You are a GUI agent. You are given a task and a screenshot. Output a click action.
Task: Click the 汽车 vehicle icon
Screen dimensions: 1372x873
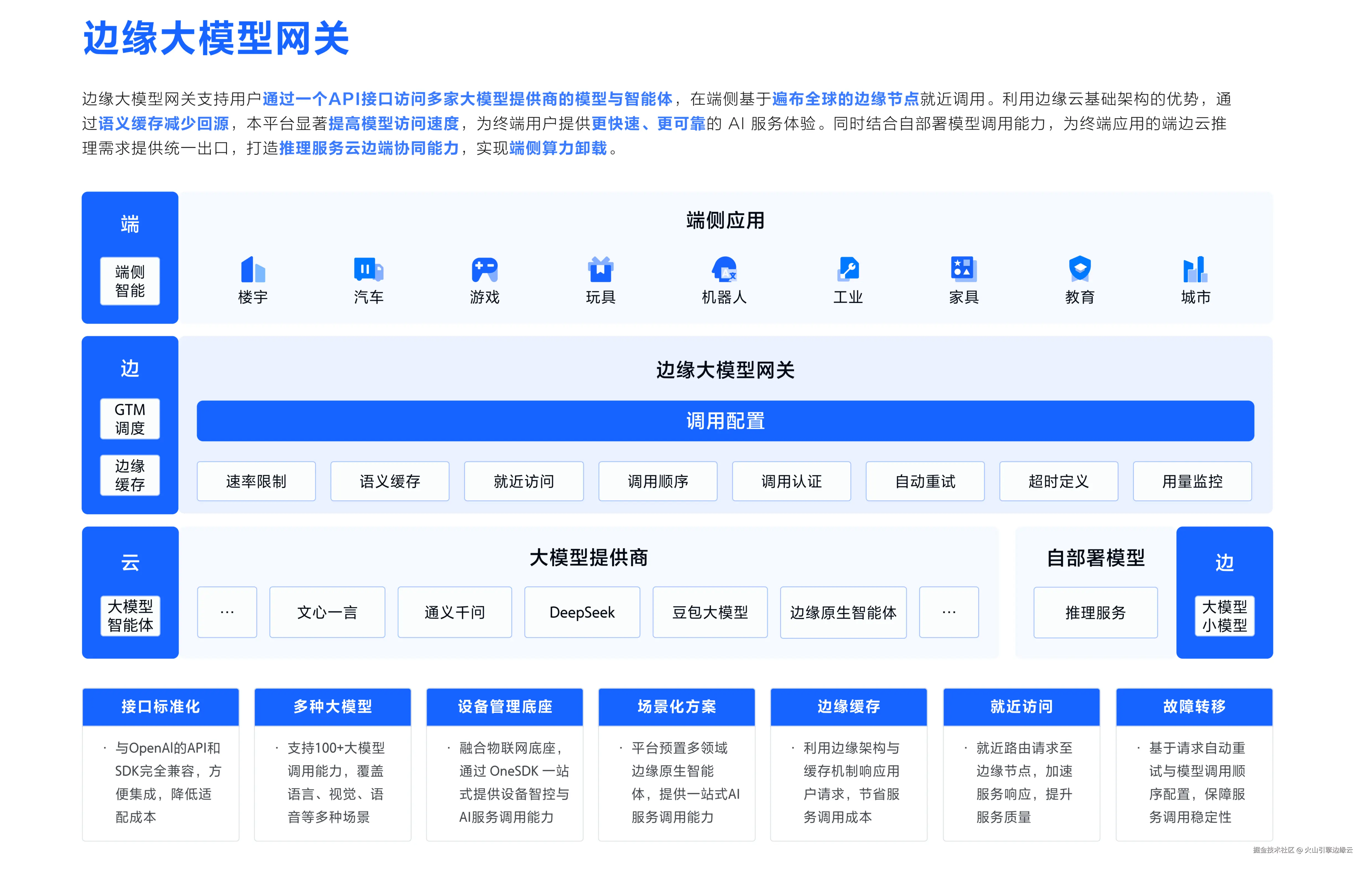coord(368,270)
